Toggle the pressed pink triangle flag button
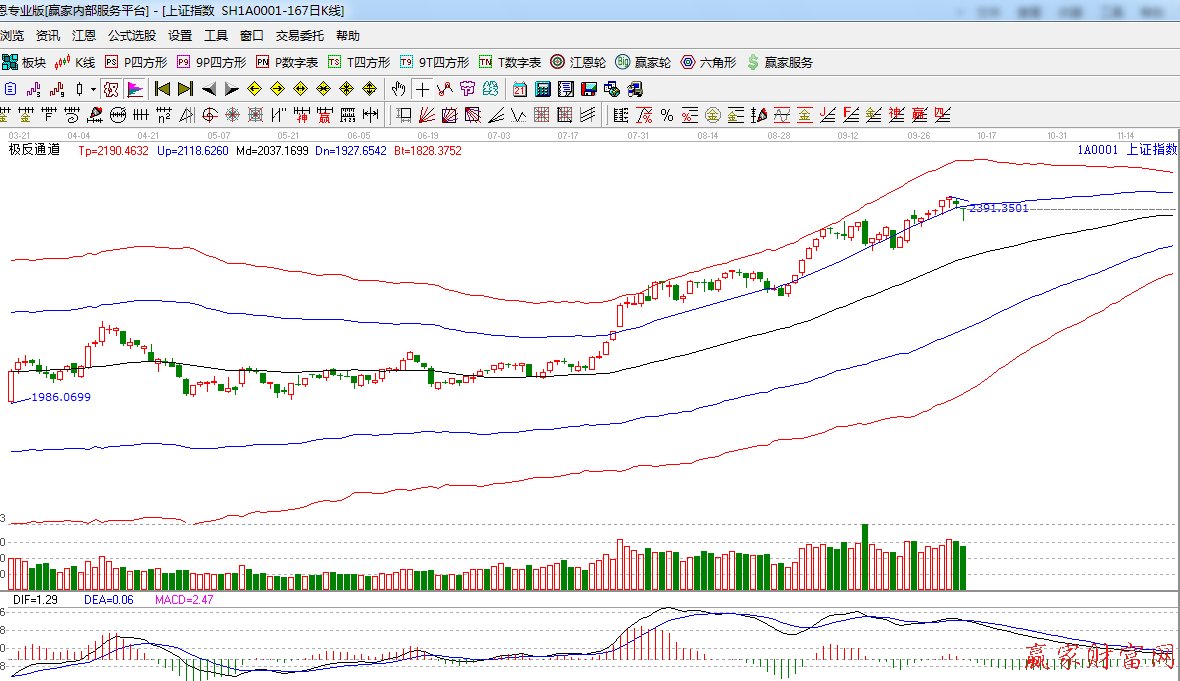The image size is (1180, 681). click(134, 89)
